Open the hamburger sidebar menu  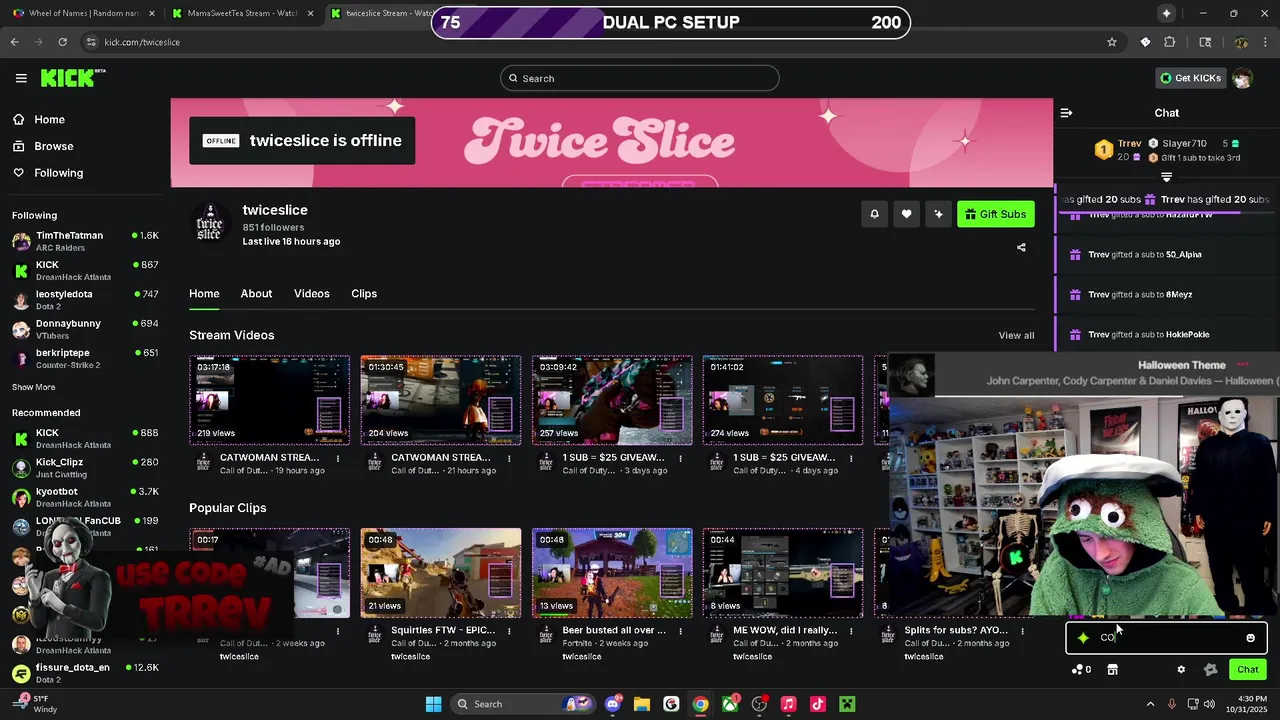coord(21,78)
